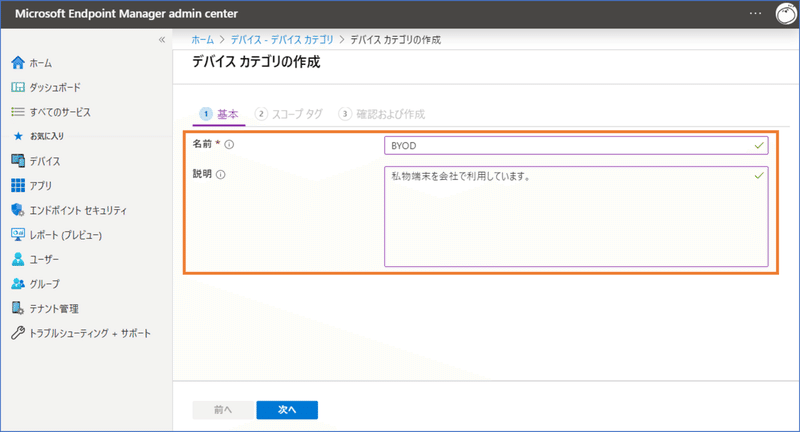Click the 名前 field containing BYOD

(x=576, y=145)
